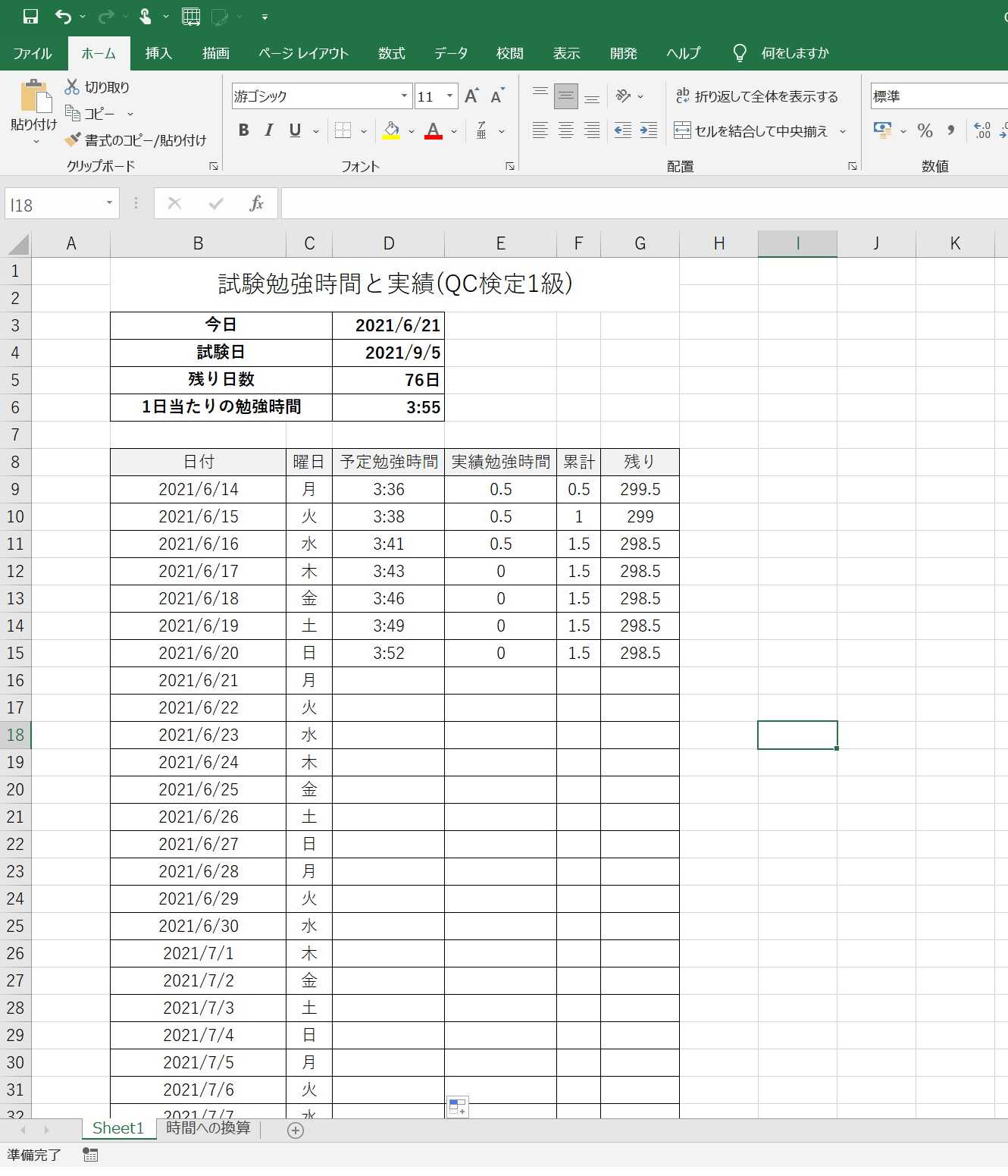
Task: Open the font color dropdown arrow
Action: pyautogui.click(x=454, y=131)
